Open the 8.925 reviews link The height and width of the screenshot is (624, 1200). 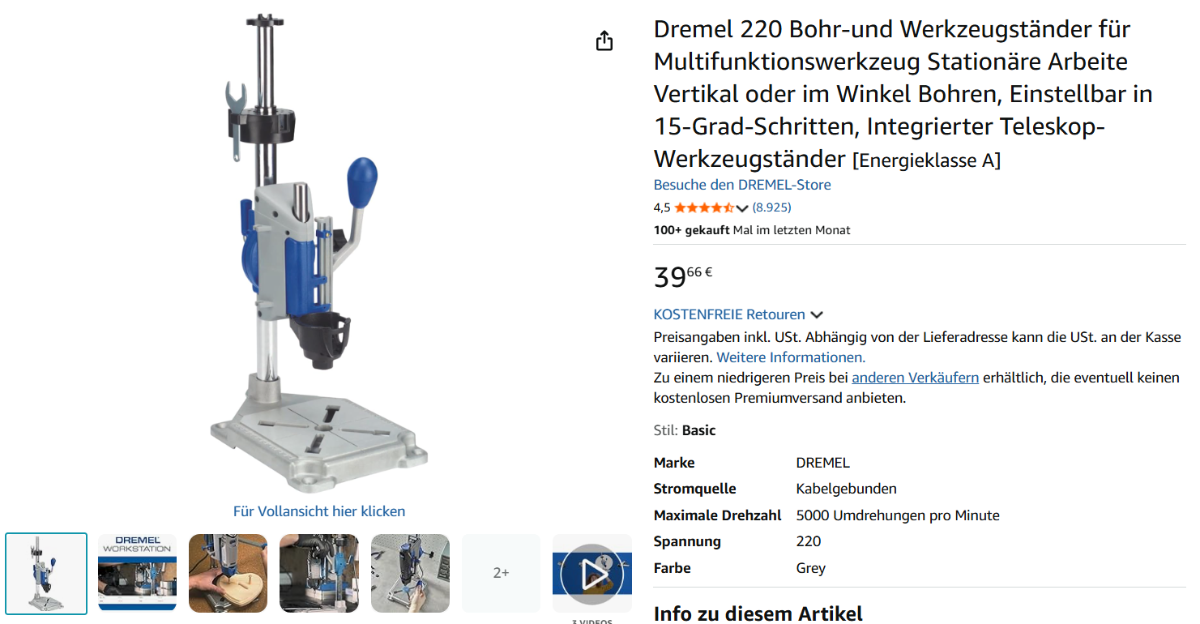(x=772, y=208)
